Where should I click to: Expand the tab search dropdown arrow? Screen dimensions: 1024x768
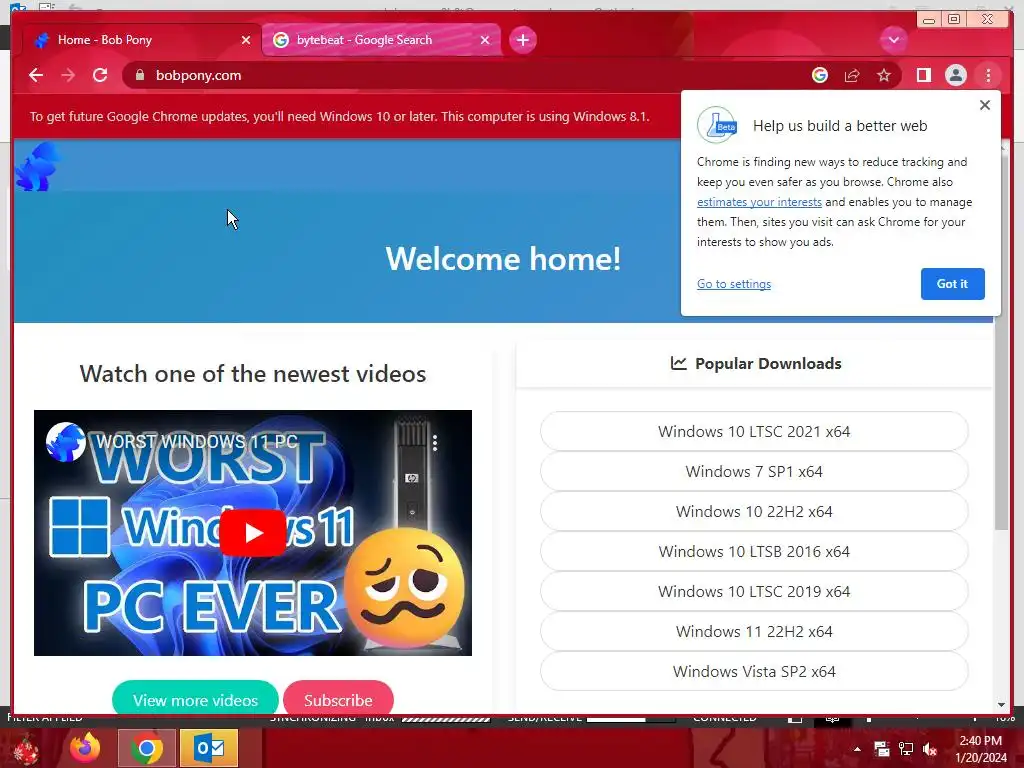[893, 40]
